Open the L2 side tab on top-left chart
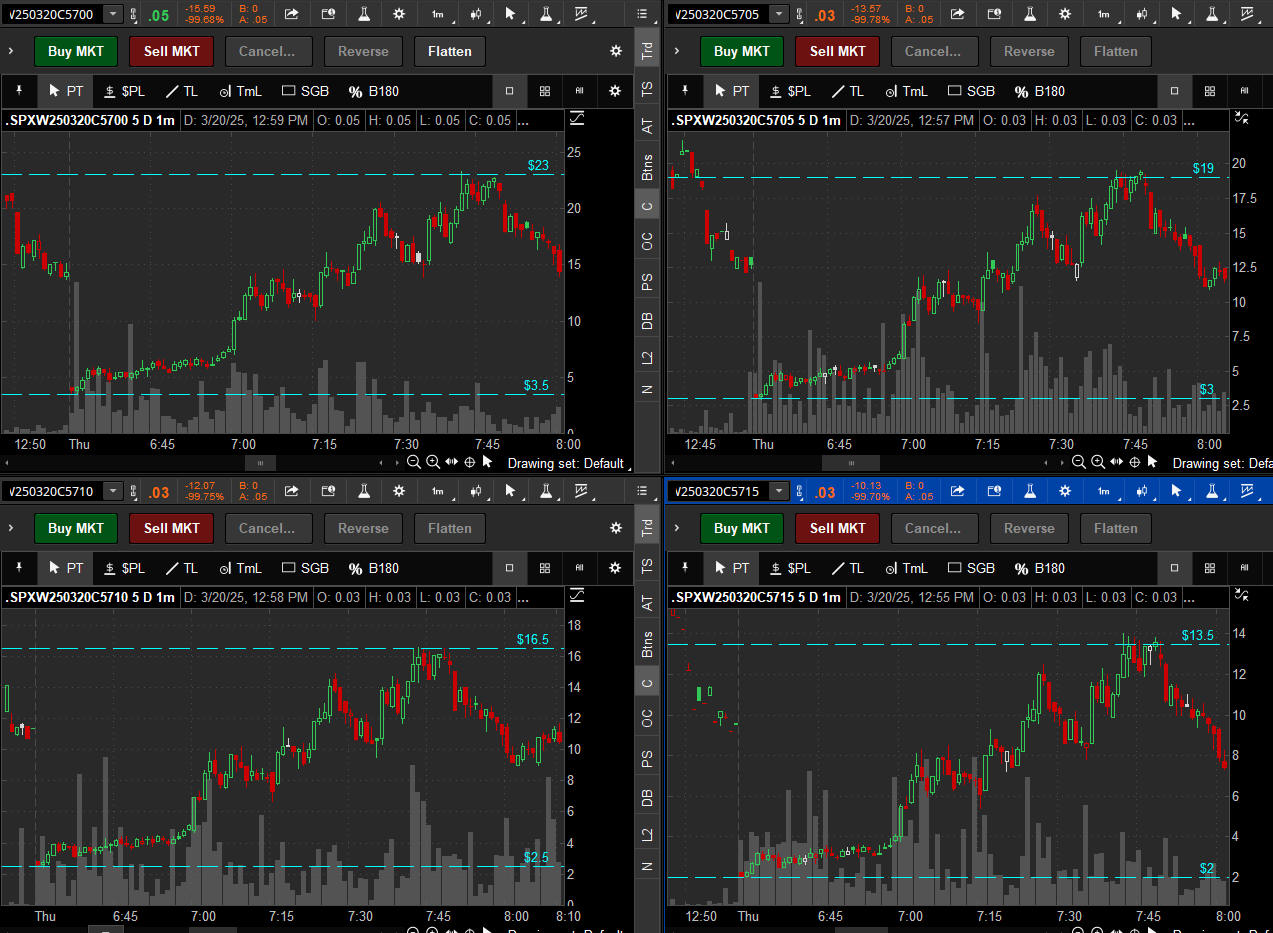This screenshot has width=1273, height=933. coord(647,356)
